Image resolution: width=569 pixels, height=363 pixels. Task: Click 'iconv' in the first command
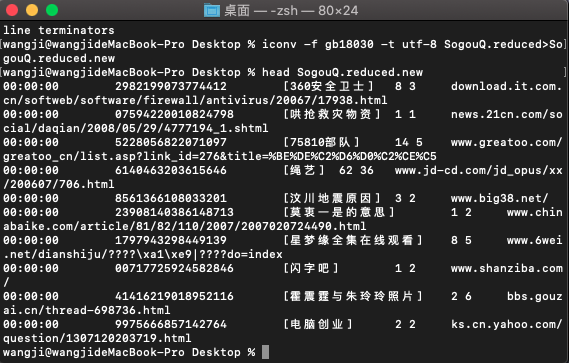tap(279, 44)
